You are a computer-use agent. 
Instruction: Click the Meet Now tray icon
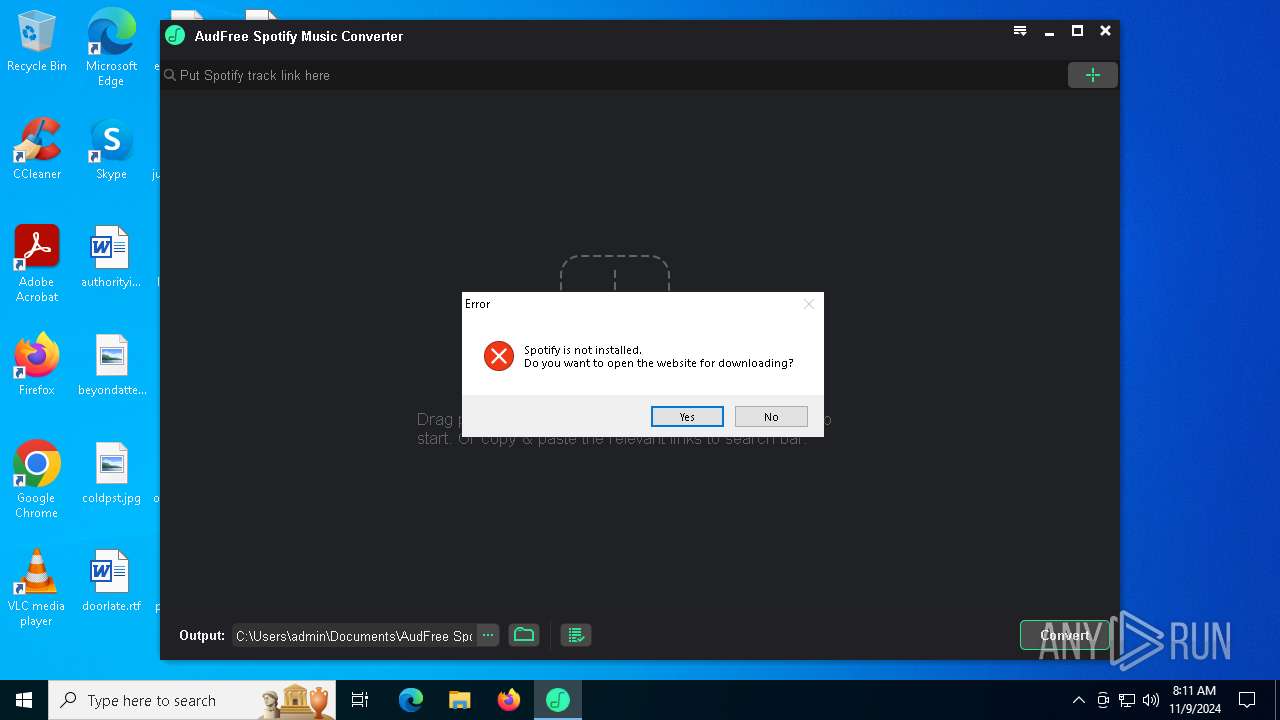point(1103,700)
